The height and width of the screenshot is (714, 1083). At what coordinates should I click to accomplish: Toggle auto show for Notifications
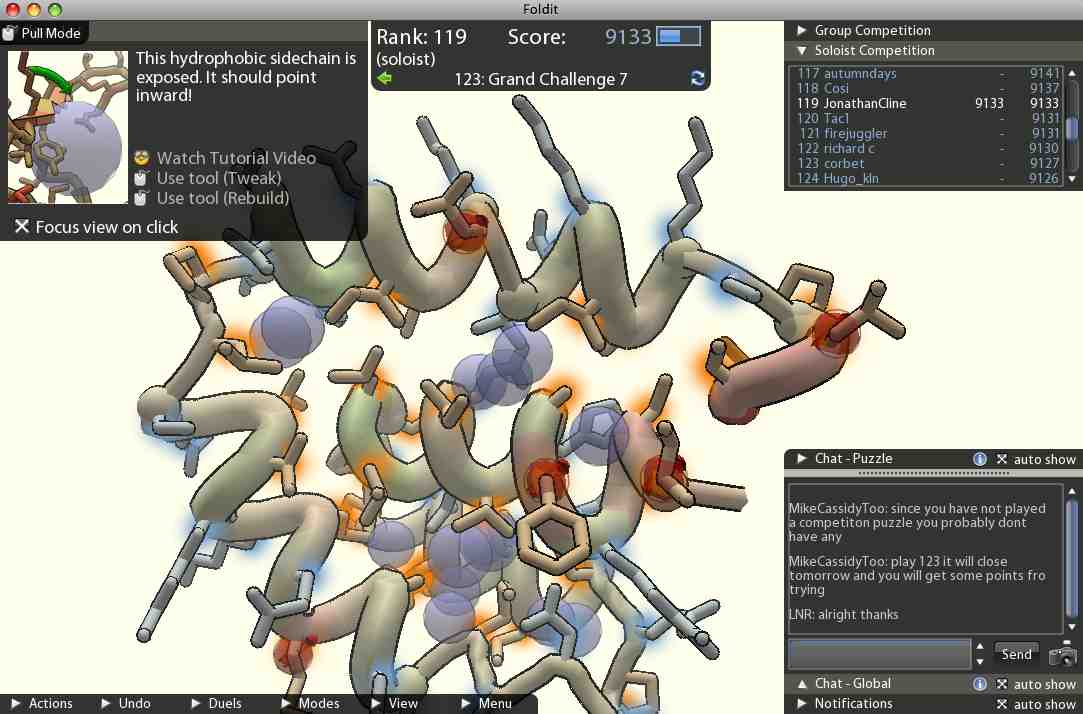[1002, 703]
